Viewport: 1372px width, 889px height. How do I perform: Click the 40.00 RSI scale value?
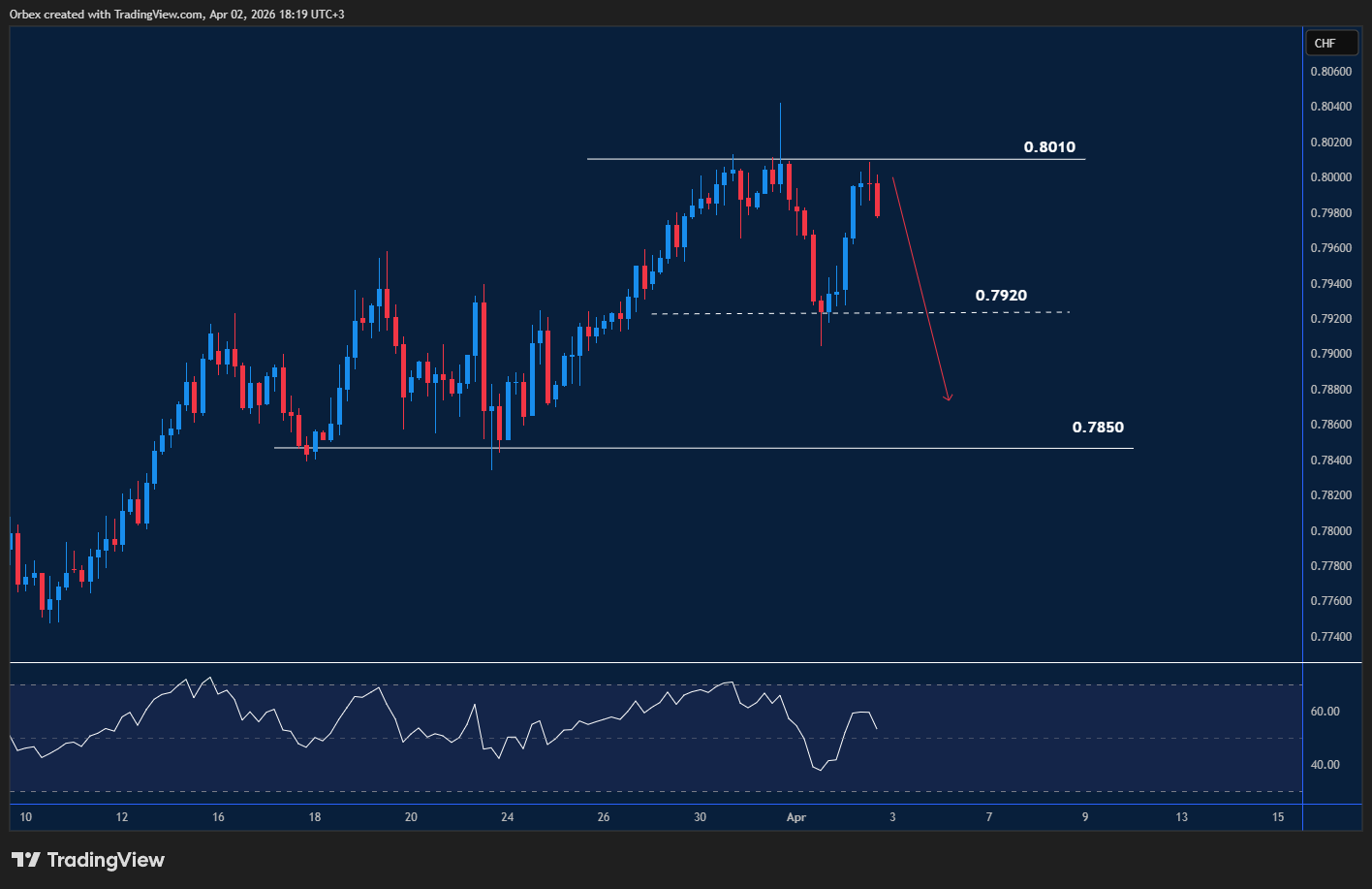pyautogui.click(x=1325, y=765)
